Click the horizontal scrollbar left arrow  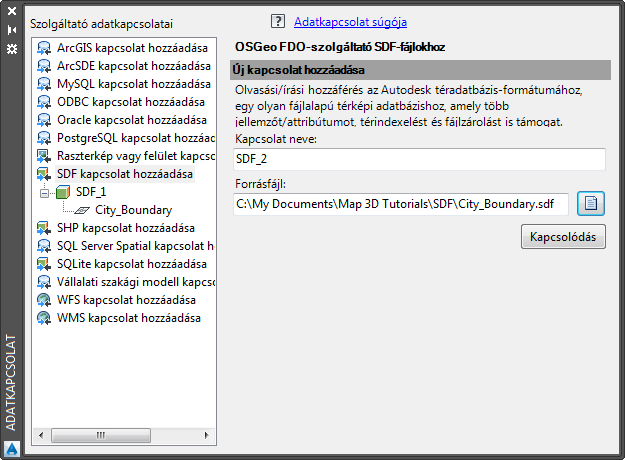click(x=41, y=435)
